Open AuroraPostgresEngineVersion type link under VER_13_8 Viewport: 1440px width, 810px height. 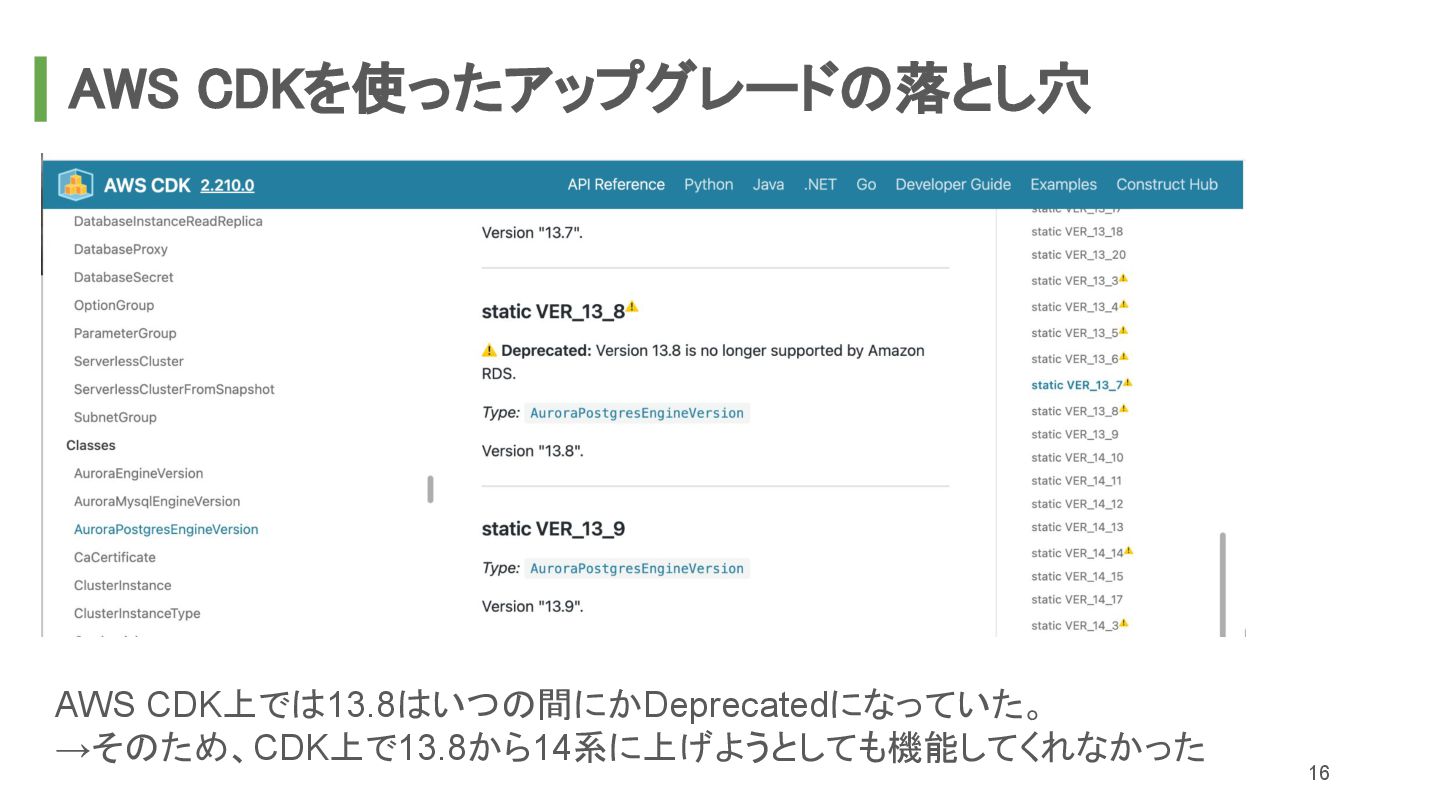(x=637, y=413)
